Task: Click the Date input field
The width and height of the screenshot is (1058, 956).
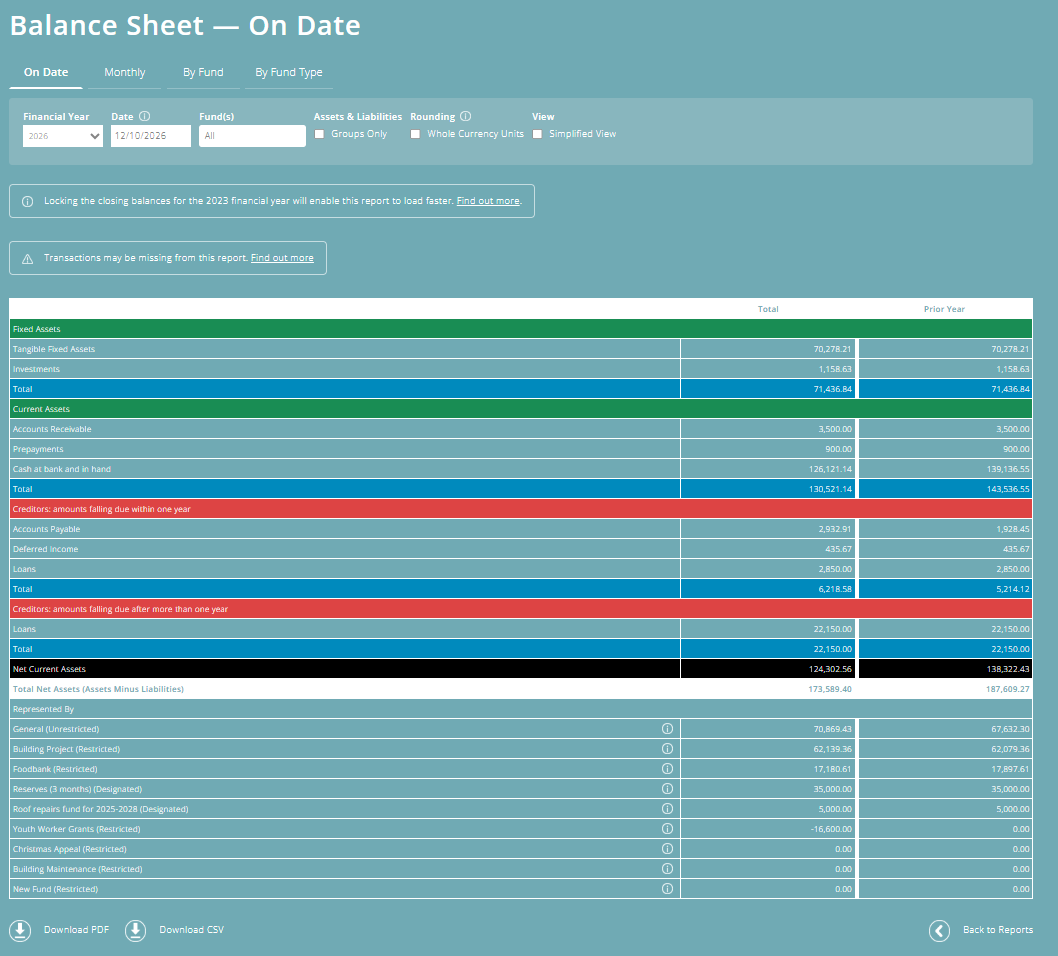Action: 151,136
